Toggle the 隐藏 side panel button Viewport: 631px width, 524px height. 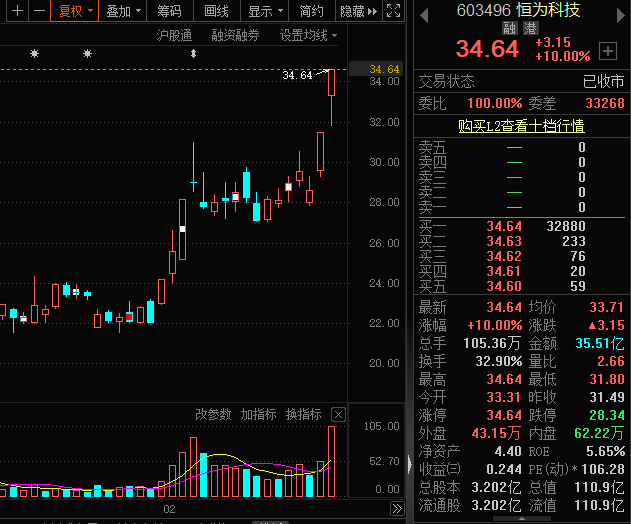[x=359, y=11]
